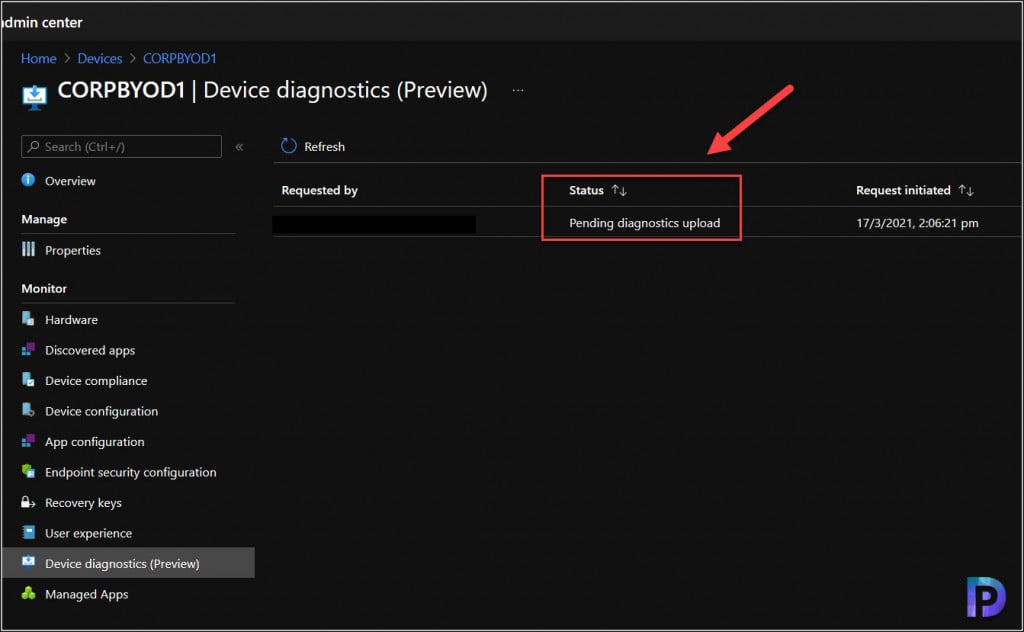The image size is (1024, 632).
Task: Go to App configuration
Action: pos(95,442)
